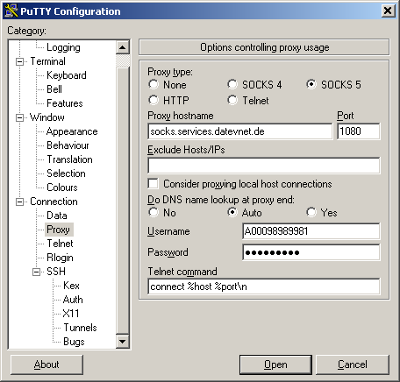Click the category tree scroll-down arrow

click(122, 341)
